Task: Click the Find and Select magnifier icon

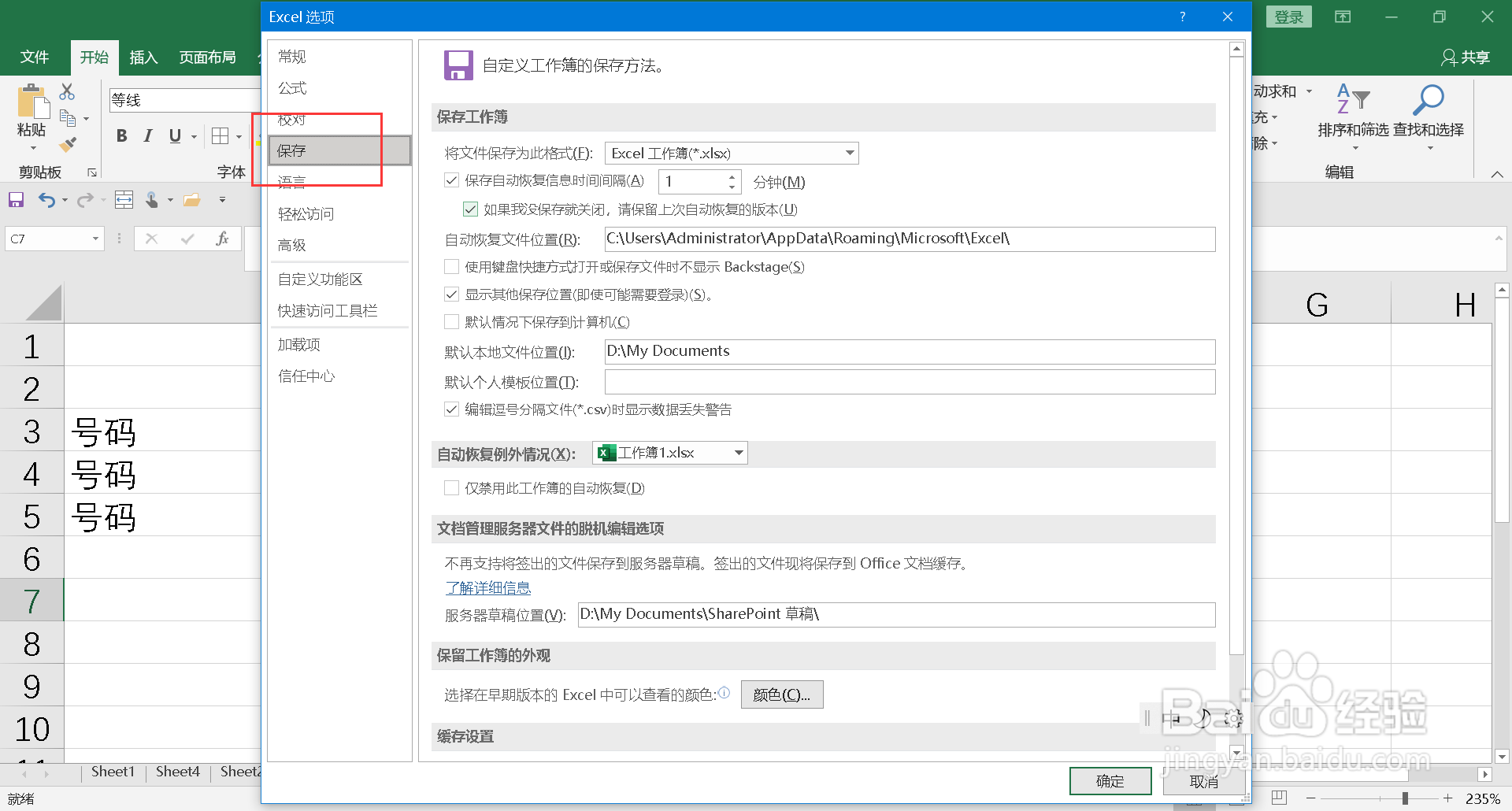Action: pos(1428,99)
